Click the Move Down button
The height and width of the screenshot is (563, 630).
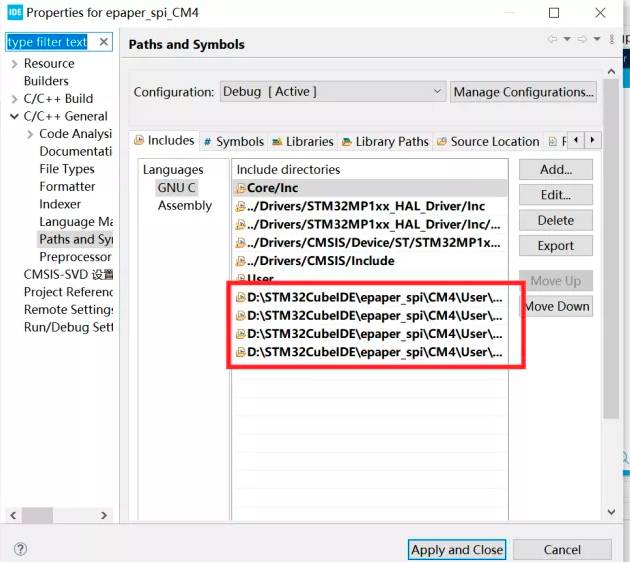point(558,307)
